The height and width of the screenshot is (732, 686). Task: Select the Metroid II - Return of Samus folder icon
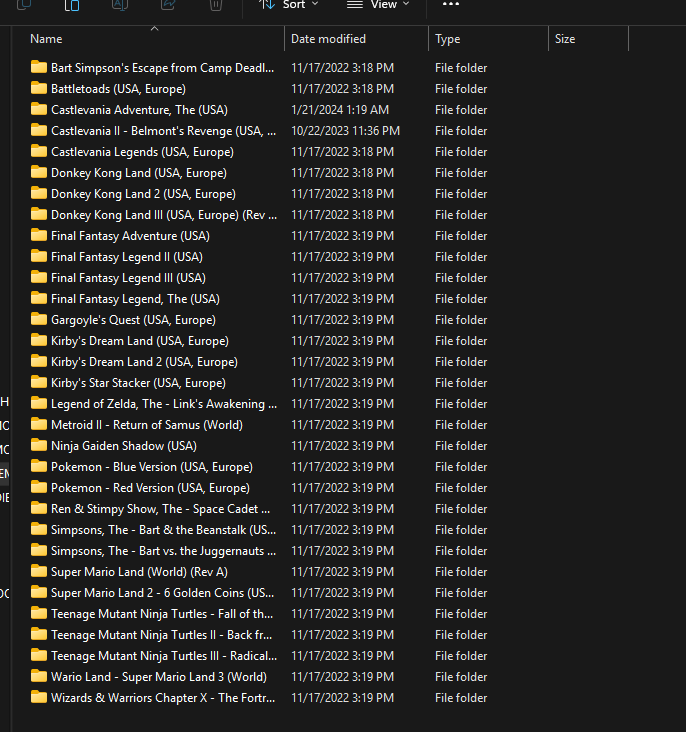[x=39, y=425]
